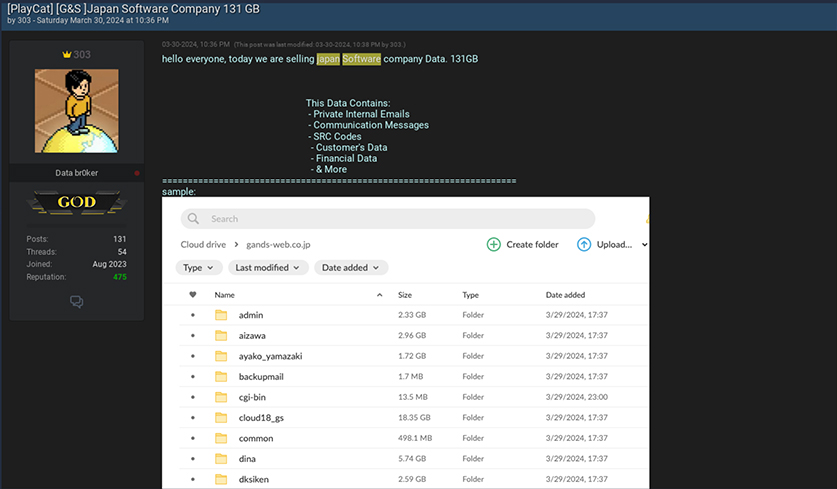This screenshot has height=489, width=837.
Task: Click the Upload... label
Action: (x=614, y=244)
